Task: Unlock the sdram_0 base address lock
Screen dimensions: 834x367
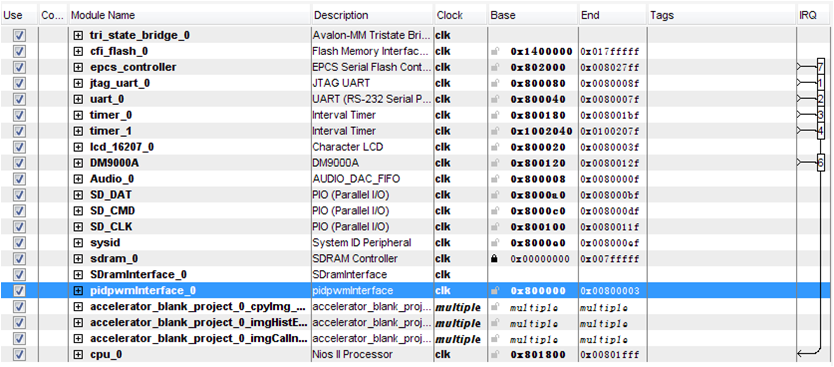Action: pos(495,259)
